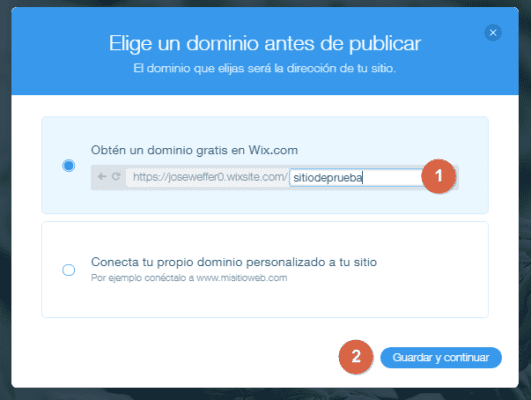This screenshot has height=400, width=531.
Task: Click the Guardar y continuar button
Action: coord(441,357)
